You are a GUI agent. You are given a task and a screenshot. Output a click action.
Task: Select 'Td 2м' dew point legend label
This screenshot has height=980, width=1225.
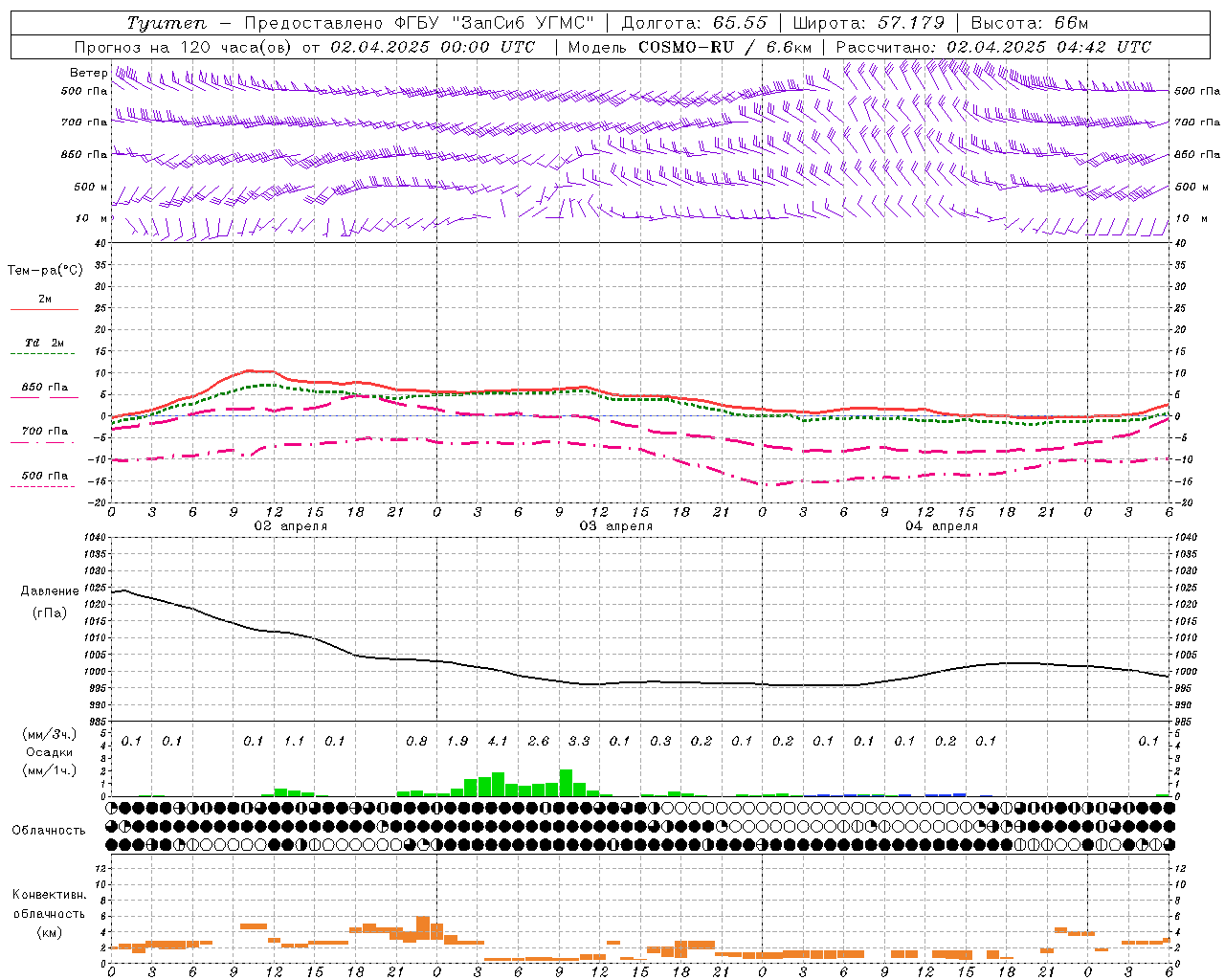coord(45,343)
